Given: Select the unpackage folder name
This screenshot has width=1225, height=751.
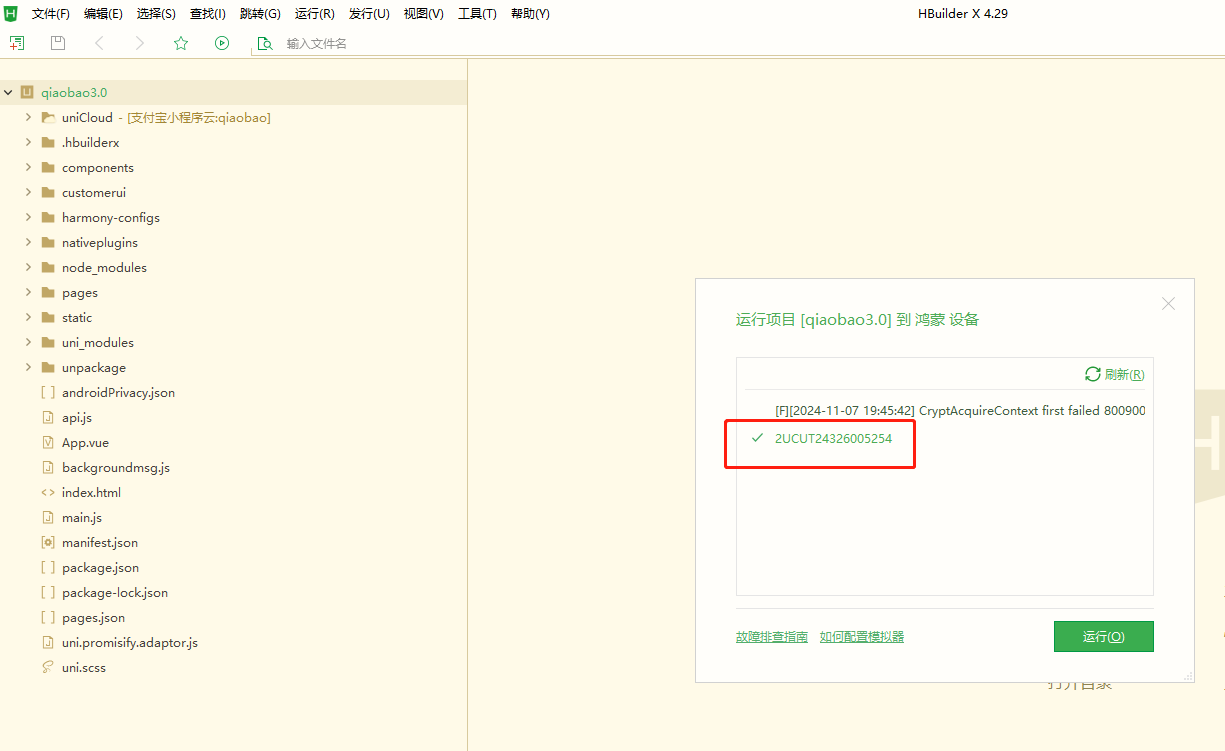Looking at the screenshot, I should (x=94, y=367).
